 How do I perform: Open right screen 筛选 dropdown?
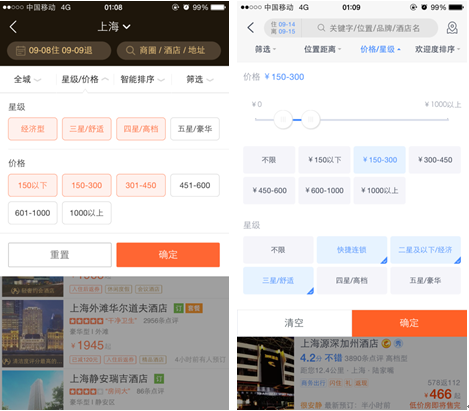point(265,49)
